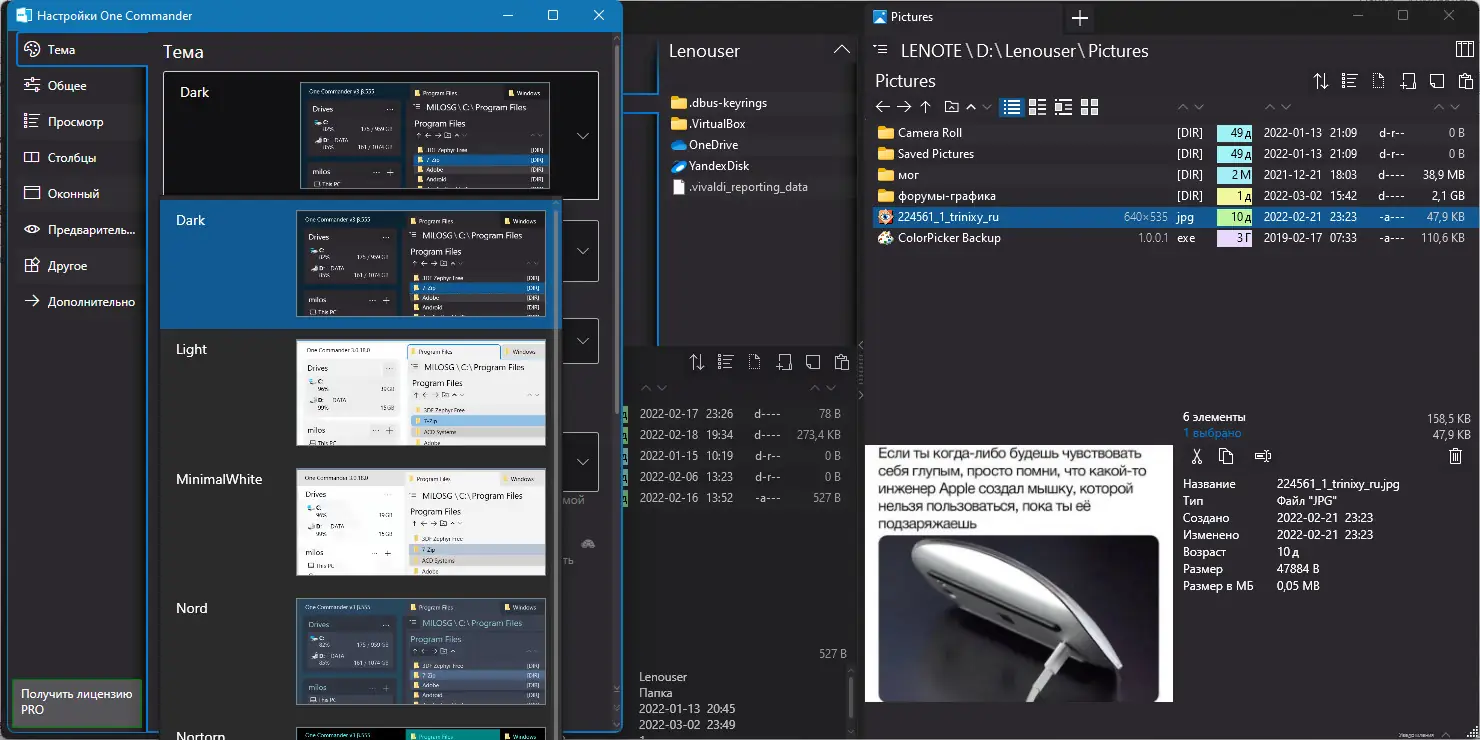This screenshot has width=1480, height=740.
Task: Create a new folder in the Lenouser pane
Action: (x=784, y=362)
